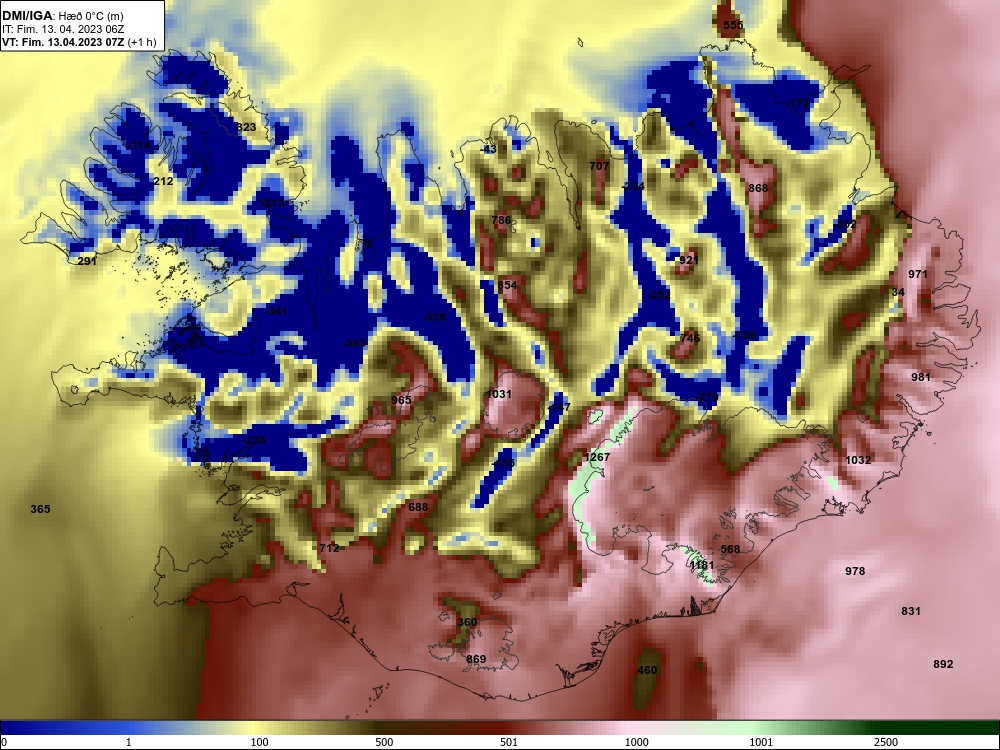Click the map value 568
The height and width of the screenshot is (750, 1000).
[x=730, y=549]
